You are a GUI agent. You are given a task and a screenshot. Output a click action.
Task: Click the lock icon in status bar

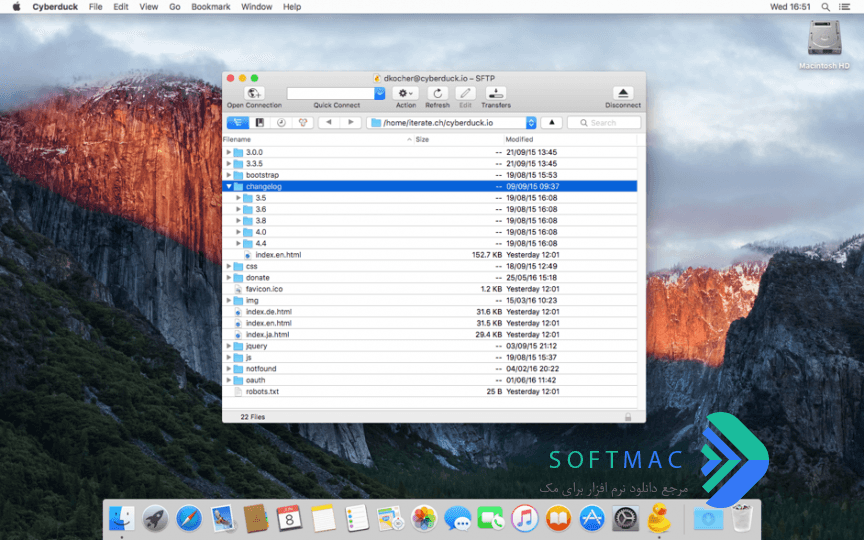(628, 417)
